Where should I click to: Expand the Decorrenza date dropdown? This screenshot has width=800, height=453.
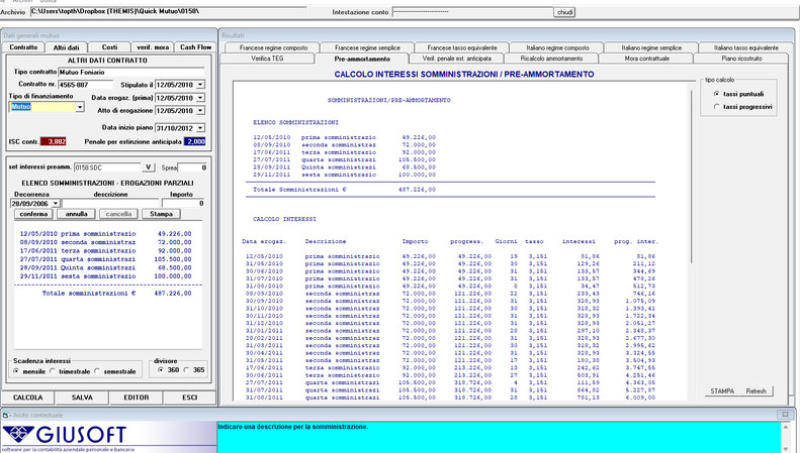[56, 203]
